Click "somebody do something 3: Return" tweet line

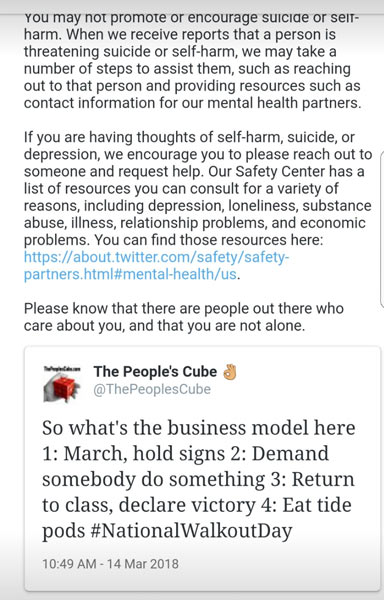click(x=198, y=479)
